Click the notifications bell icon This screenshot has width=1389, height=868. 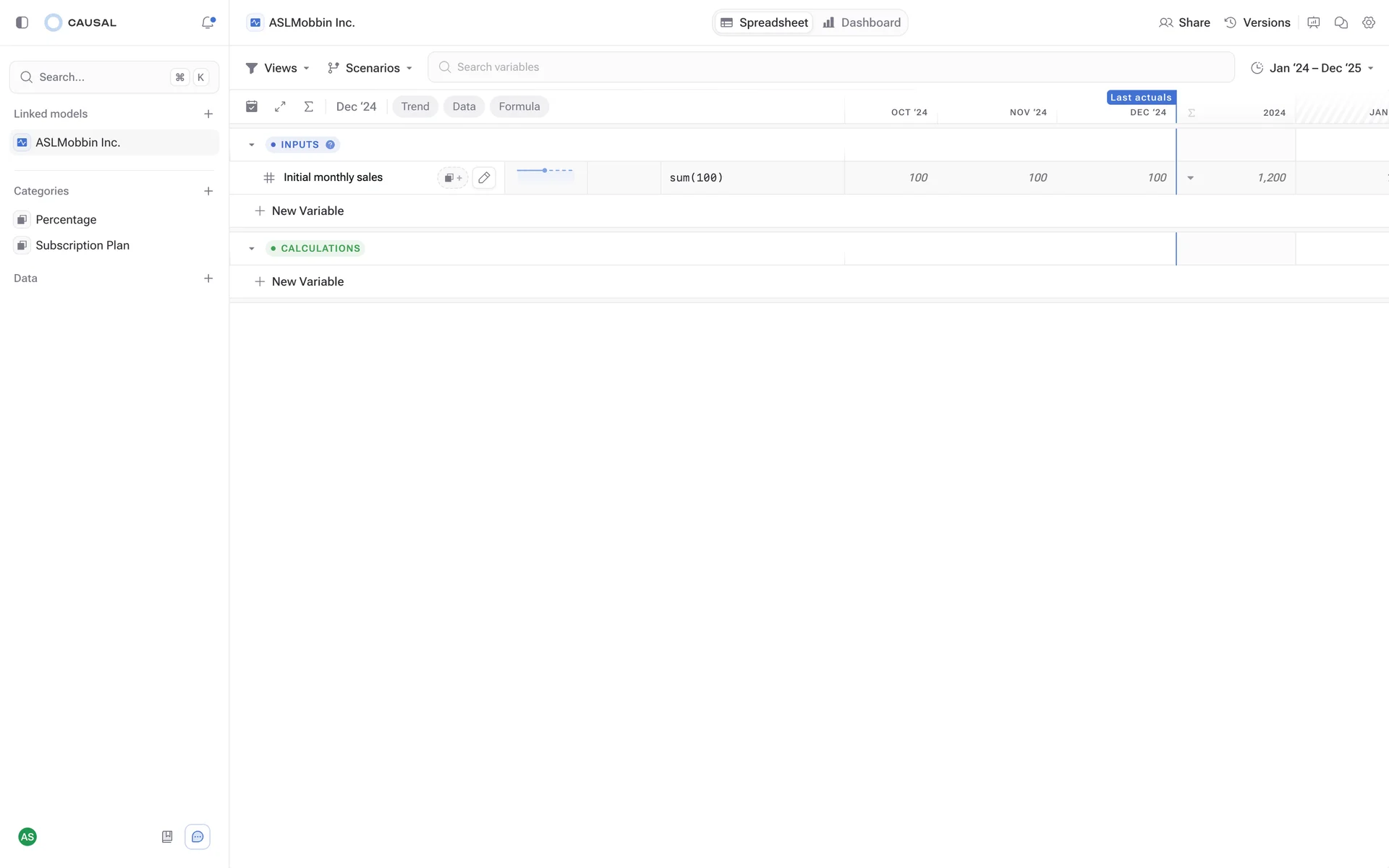point(208,22)
